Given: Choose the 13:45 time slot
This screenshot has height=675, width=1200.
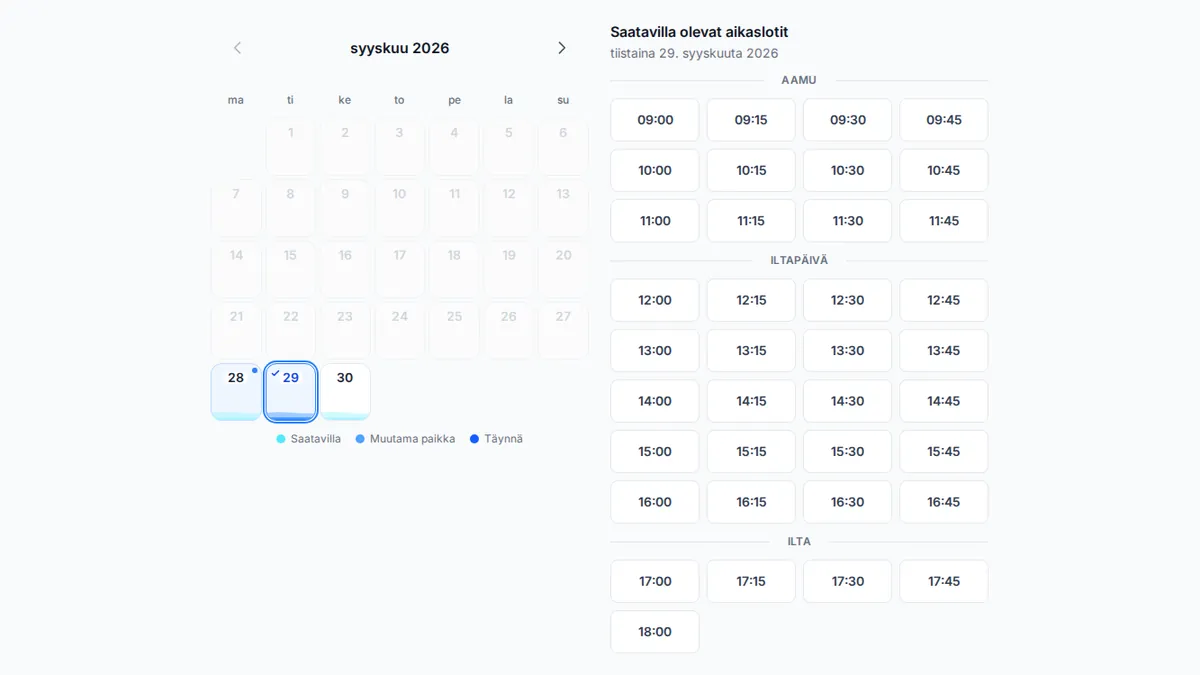Looking at the screenshot, I should click(944, 351).
